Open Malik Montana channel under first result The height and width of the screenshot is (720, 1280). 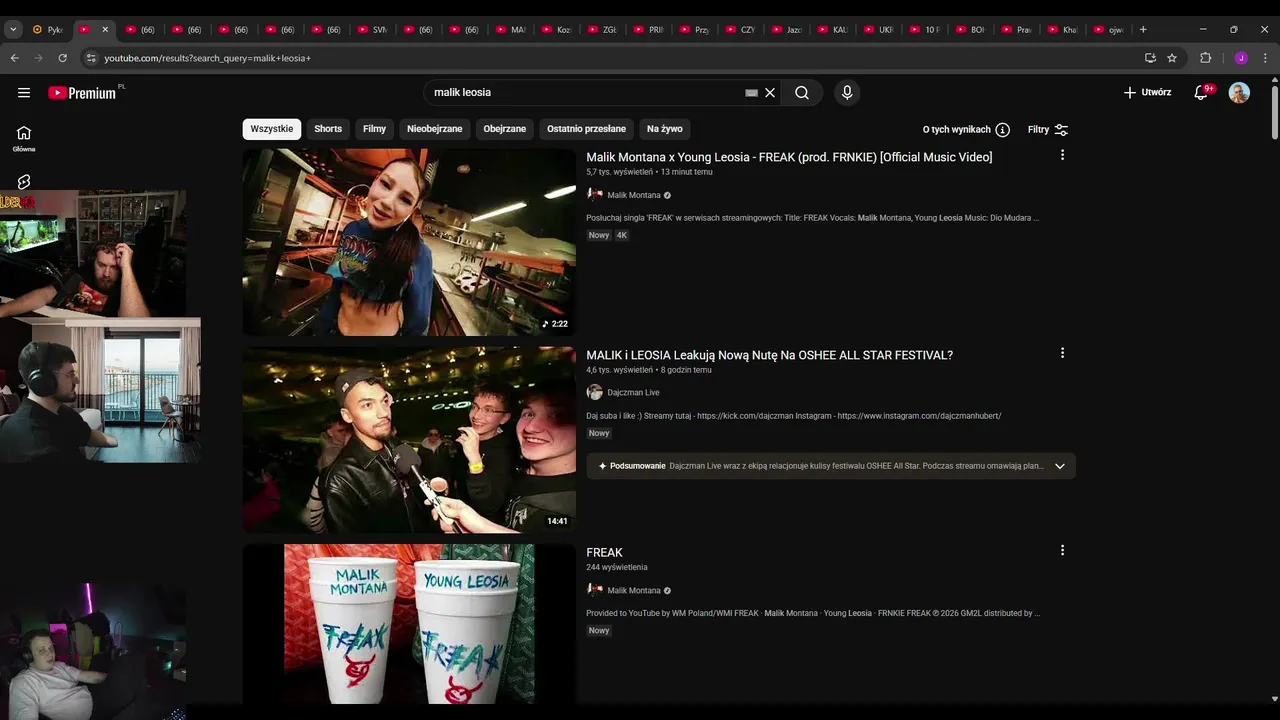tap(634, 195)
